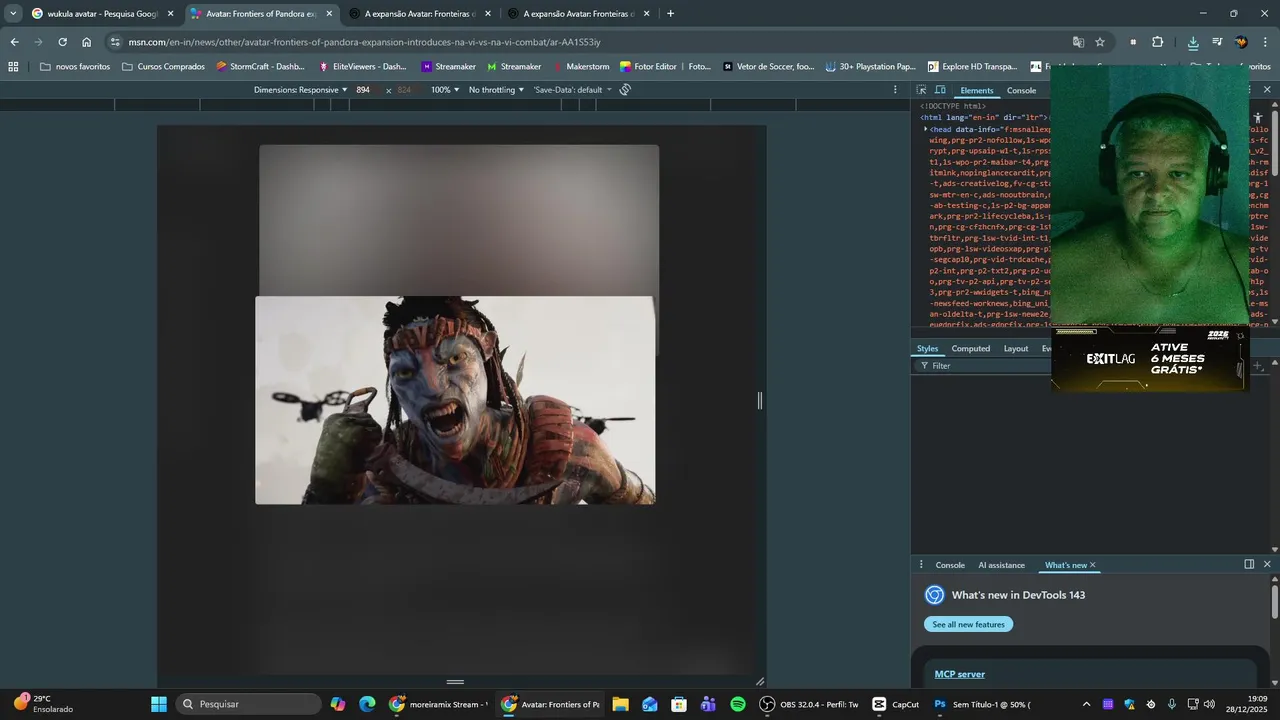Open the No throttling dropdown
The height and width of the screenshot is (720, 1280).
[x=496, y=90]
